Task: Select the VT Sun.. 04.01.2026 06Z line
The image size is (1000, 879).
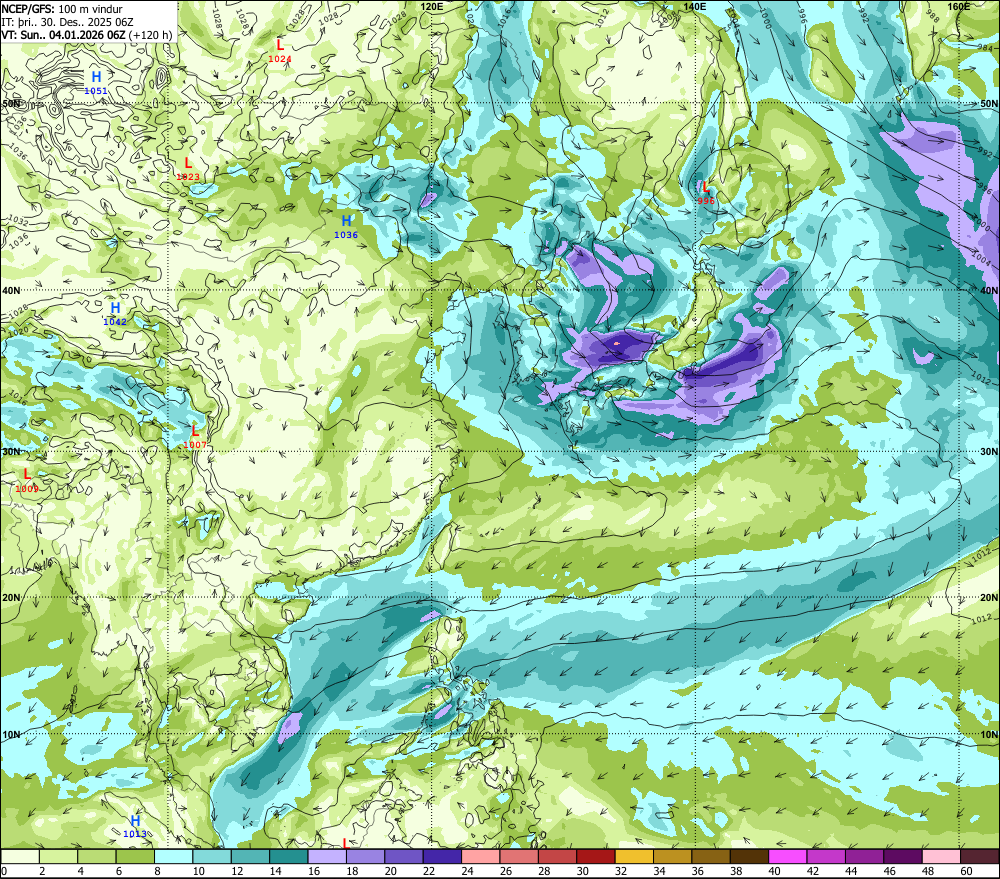Action: pyautogui.click(x=87, y=34)
